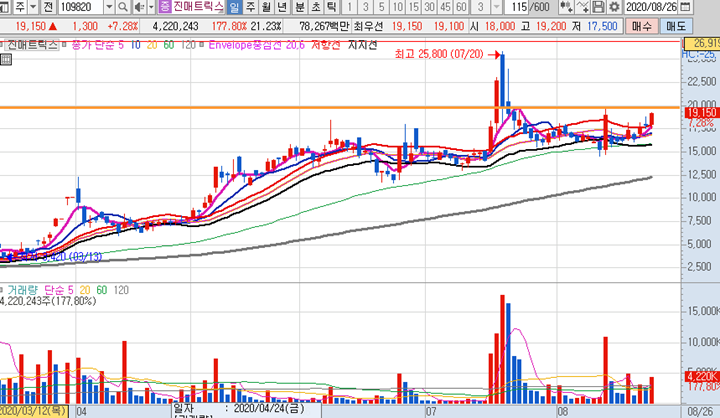Click the stock code input 109820
720x418 pixels.
pyautogui.click(x=81, y=7)
